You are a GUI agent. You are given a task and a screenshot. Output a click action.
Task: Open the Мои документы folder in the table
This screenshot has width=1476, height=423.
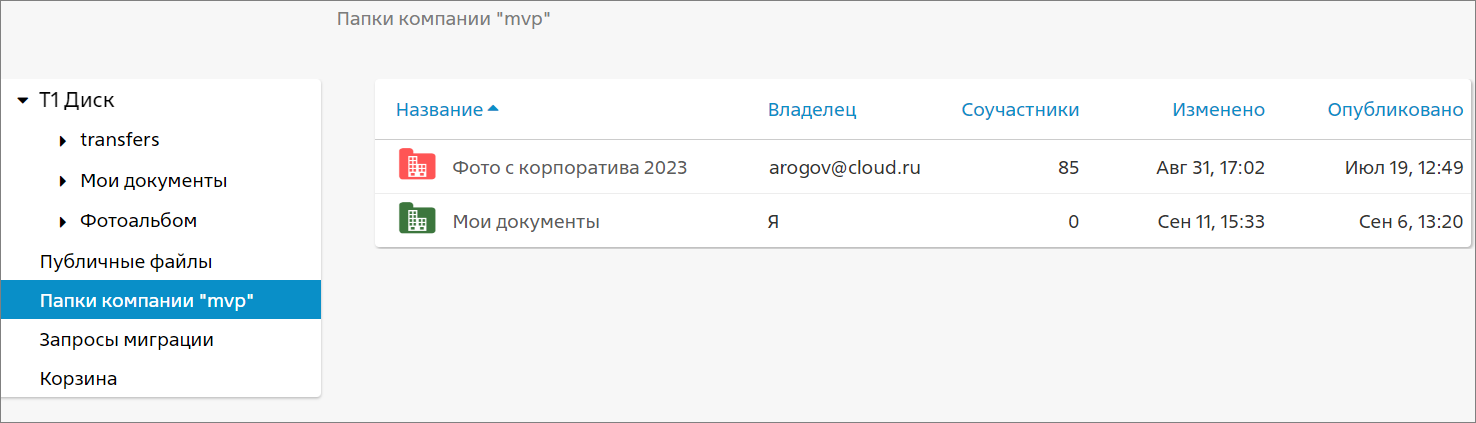tap(526, 222)
